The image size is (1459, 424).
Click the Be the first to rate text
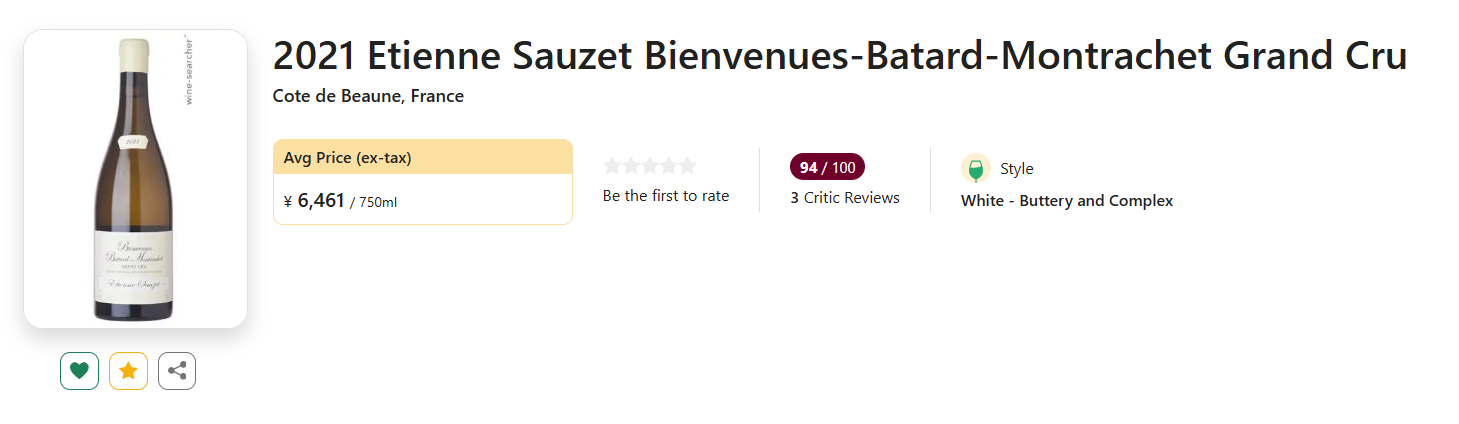point(666,196)
